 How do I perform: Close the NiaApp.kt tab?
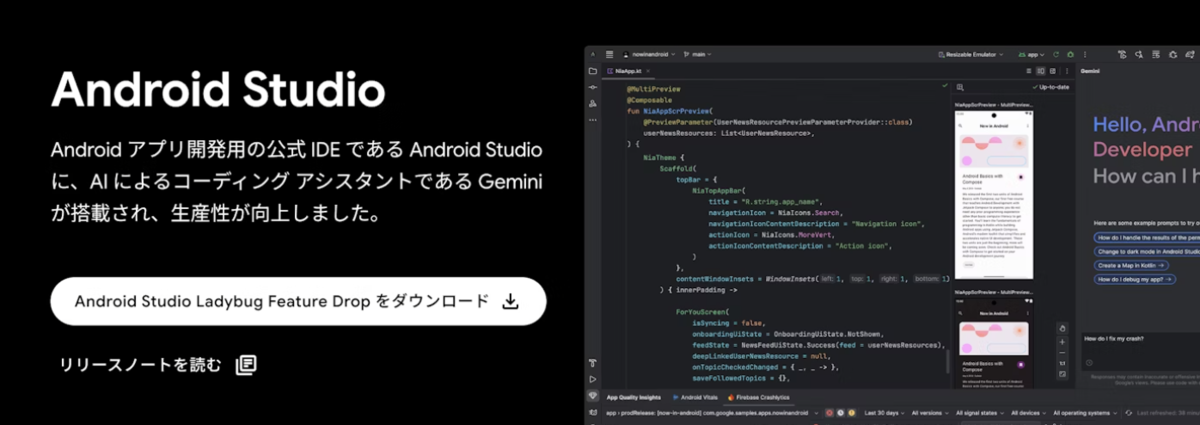(648, 71)
